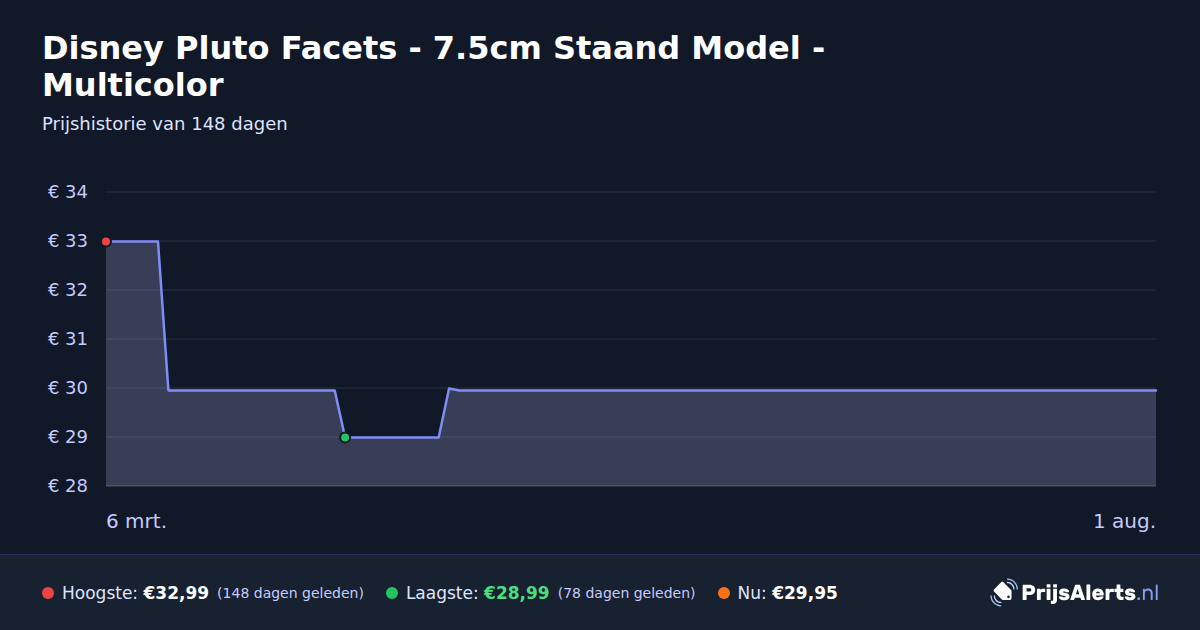Click the green dot beside Laagste
The width and height of the screenshot is (1200, 630).
(392, 593)
